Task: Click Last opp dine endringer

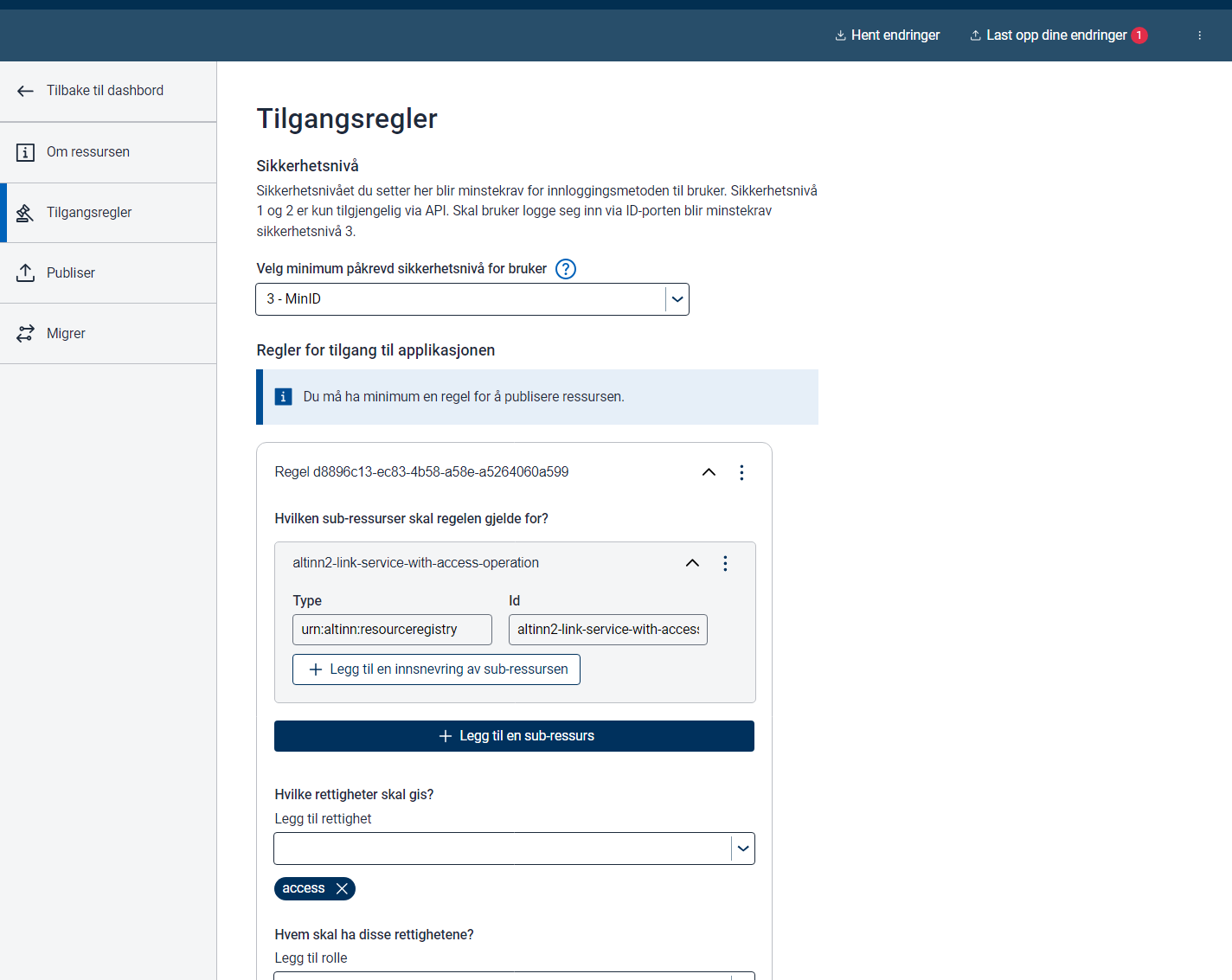Action: tap(1056, 35)
